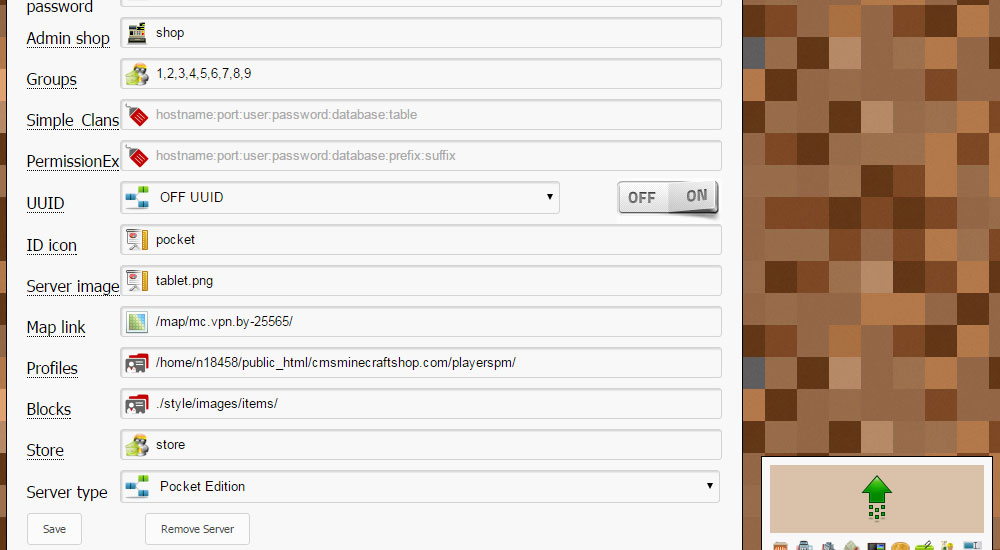Click the profile card icon in Profiles field

tap(136, 363)
